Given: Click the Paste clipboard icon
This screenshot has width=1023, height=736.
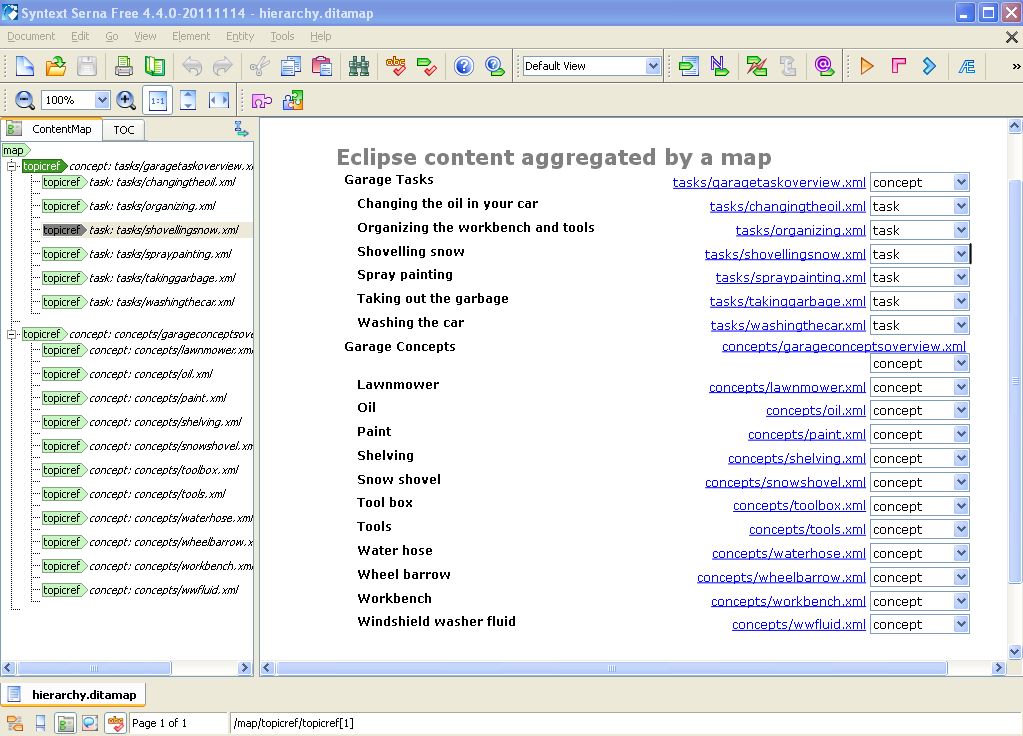Looking at the screenshot, I should (322, 66).
